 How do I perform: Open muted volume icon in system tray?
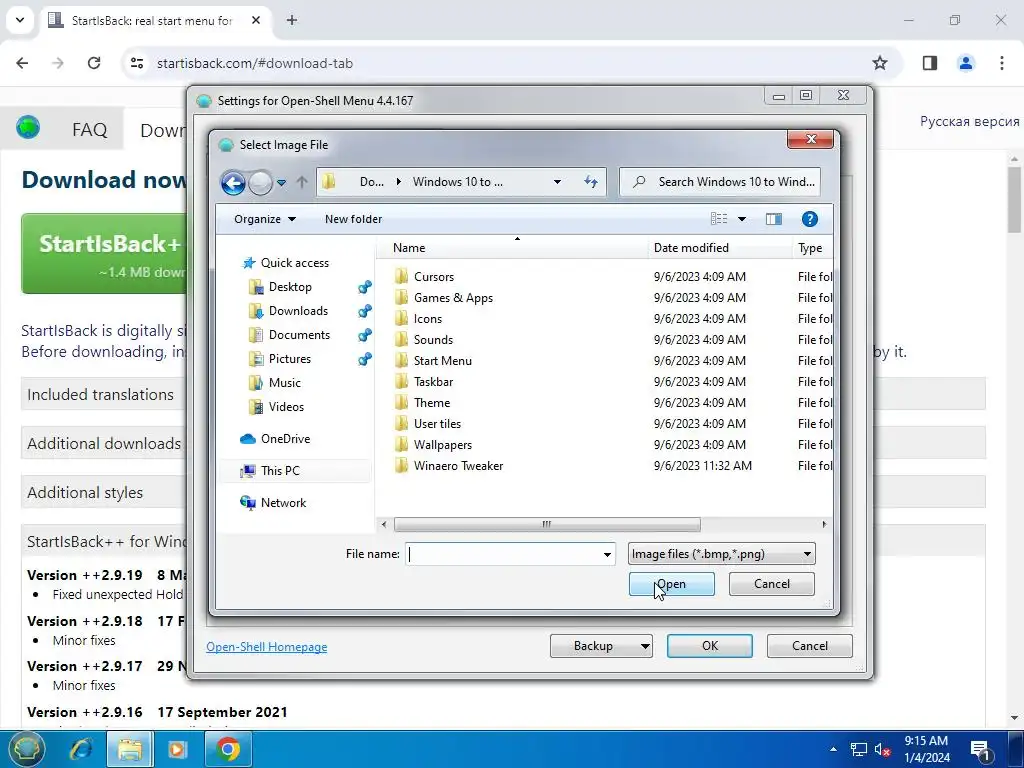tap(883, 750)
